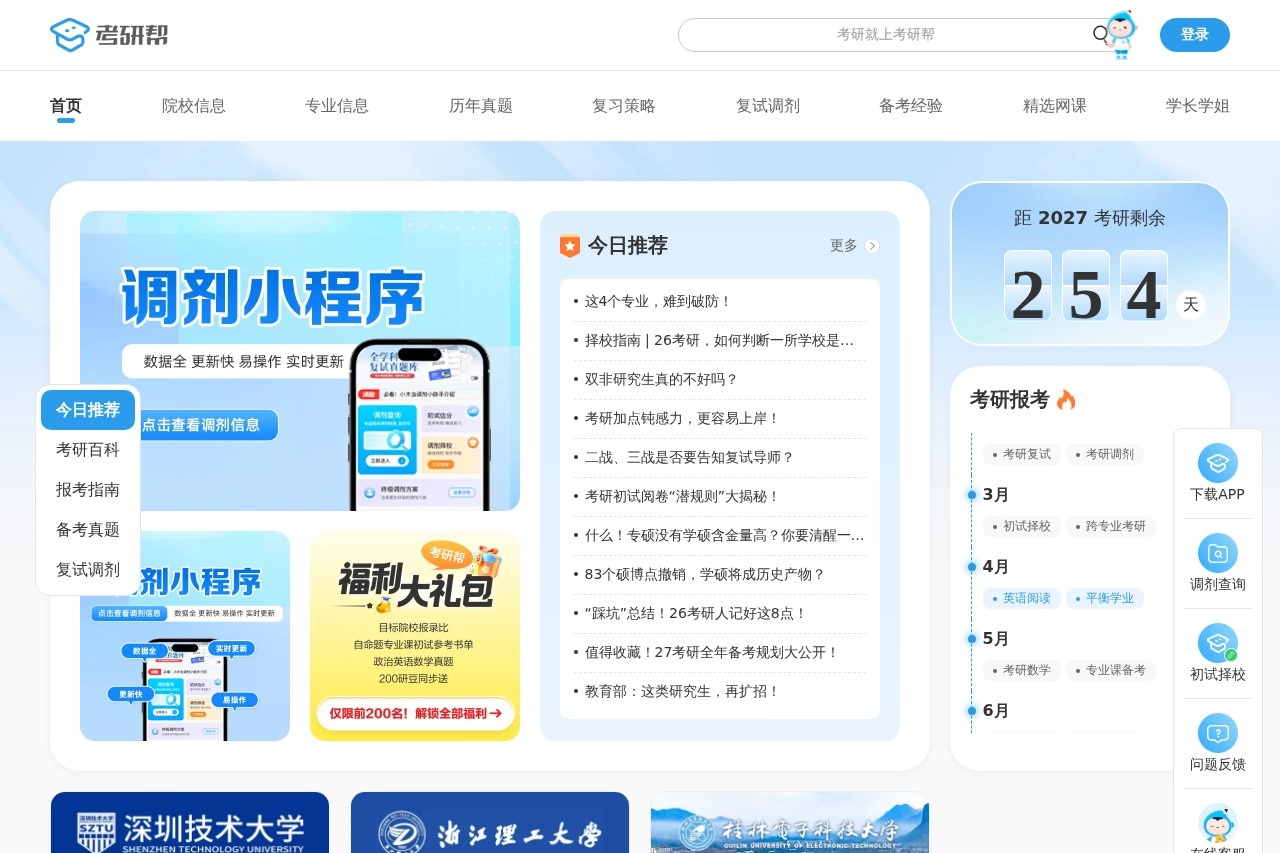Open the 浙江理工大学 school banner
The image size is (1280, 853).
pyautogui.click(x=490, y=822)
